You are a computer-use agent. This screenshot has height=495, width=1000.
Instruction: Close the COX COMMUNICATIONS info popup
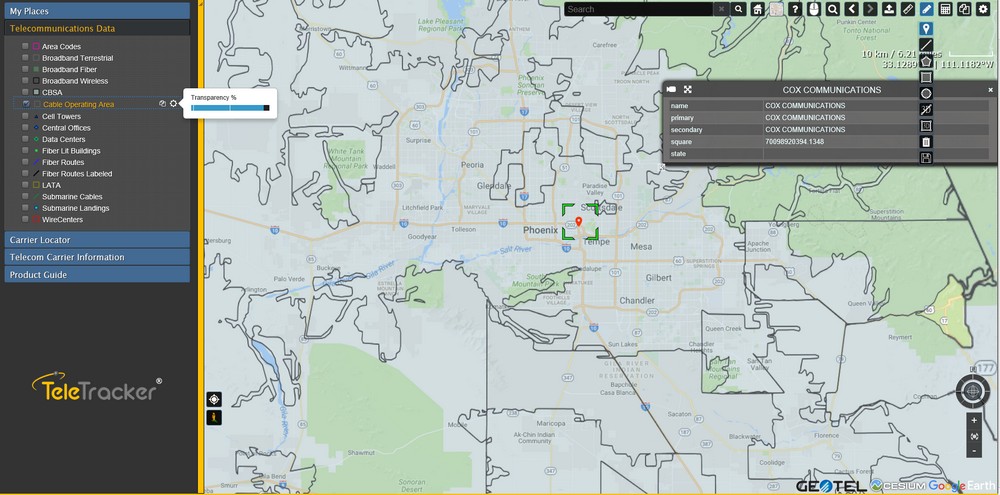click(990, 90)
